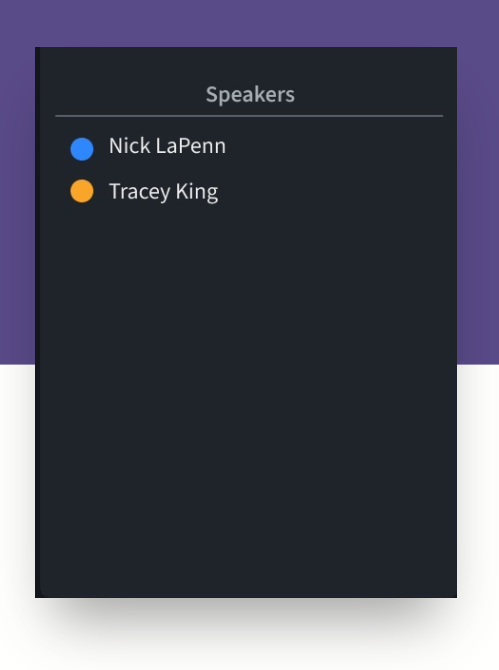Click the orange dot beside Tracey King
The image size is (499, 670).
(x=82, y=191)
